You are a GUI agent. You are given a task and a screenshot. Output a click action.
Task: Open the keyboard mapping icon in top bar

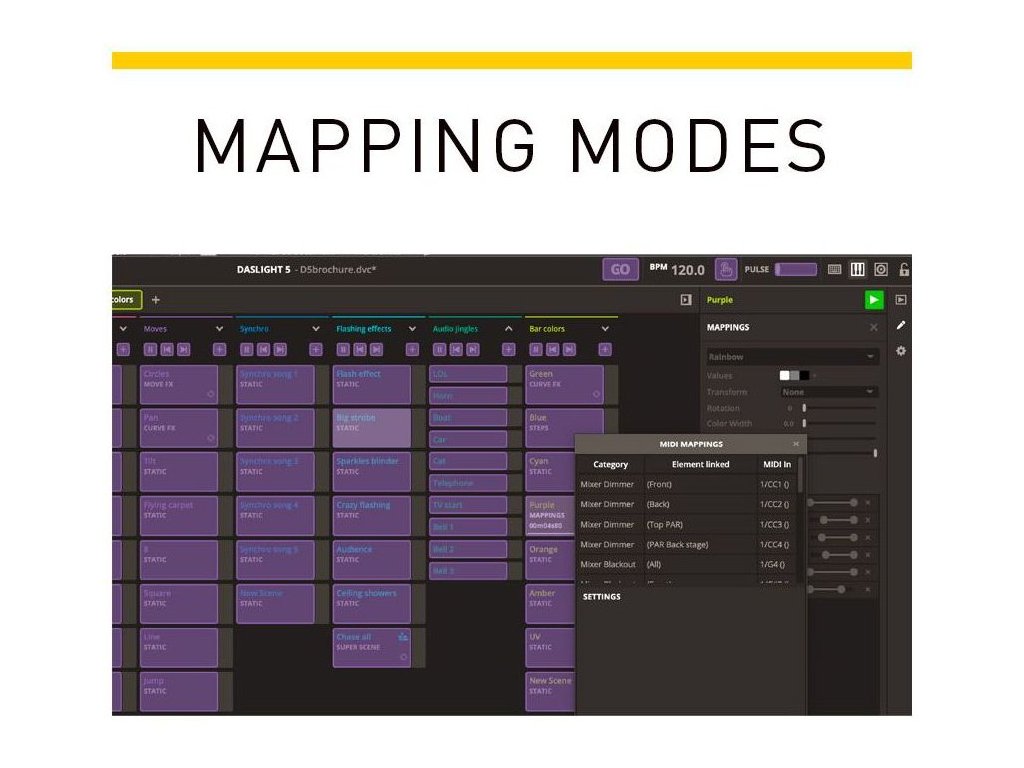coord(834,269)
